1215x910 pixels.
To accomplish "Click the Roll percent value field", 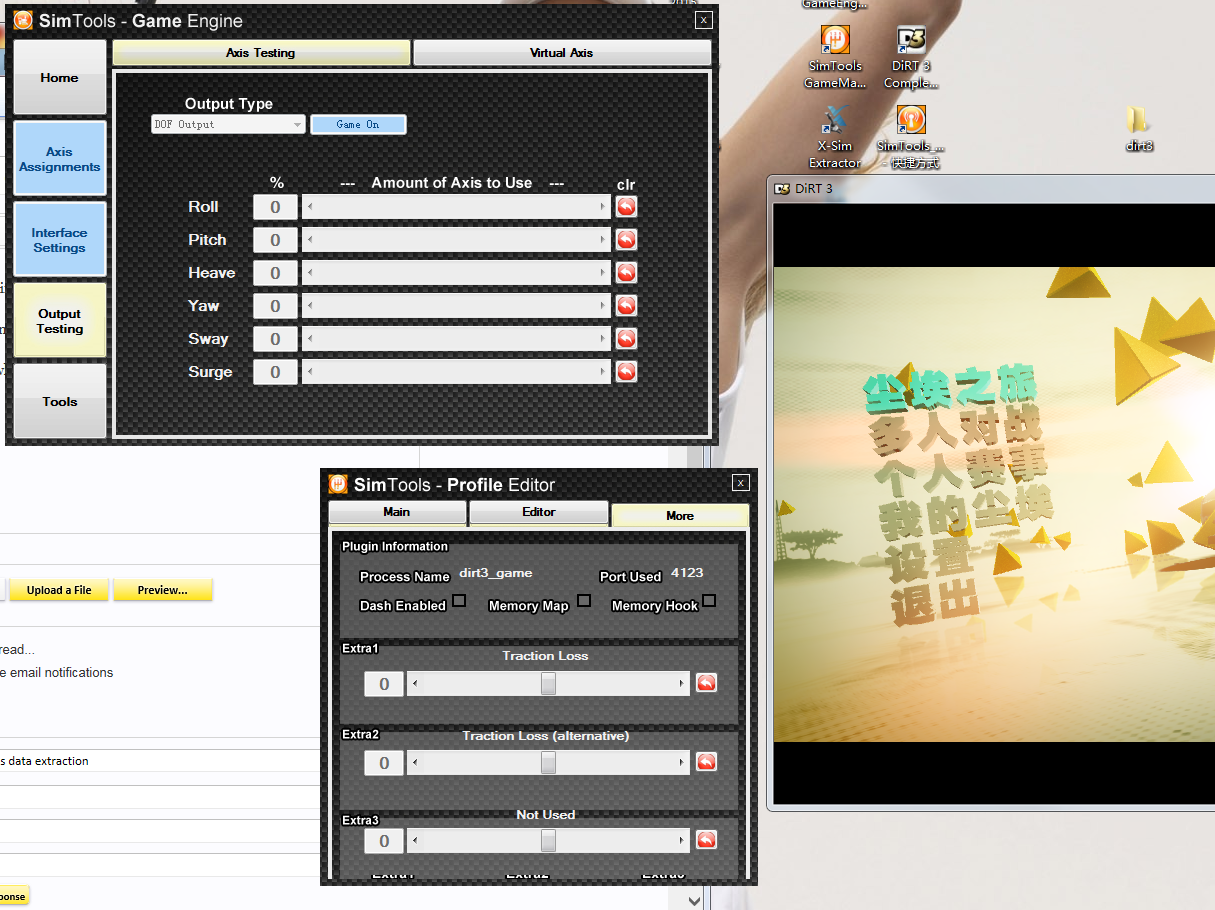I will click(x=275, y=207).
